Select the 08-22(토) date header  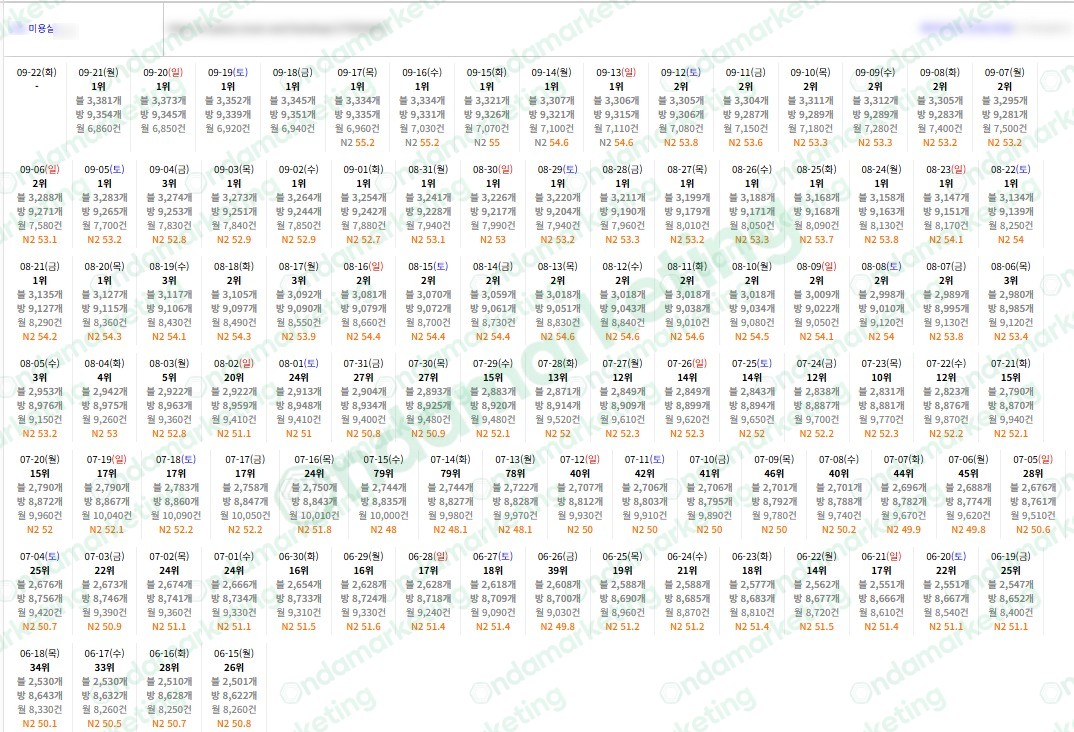point(1010,169)
